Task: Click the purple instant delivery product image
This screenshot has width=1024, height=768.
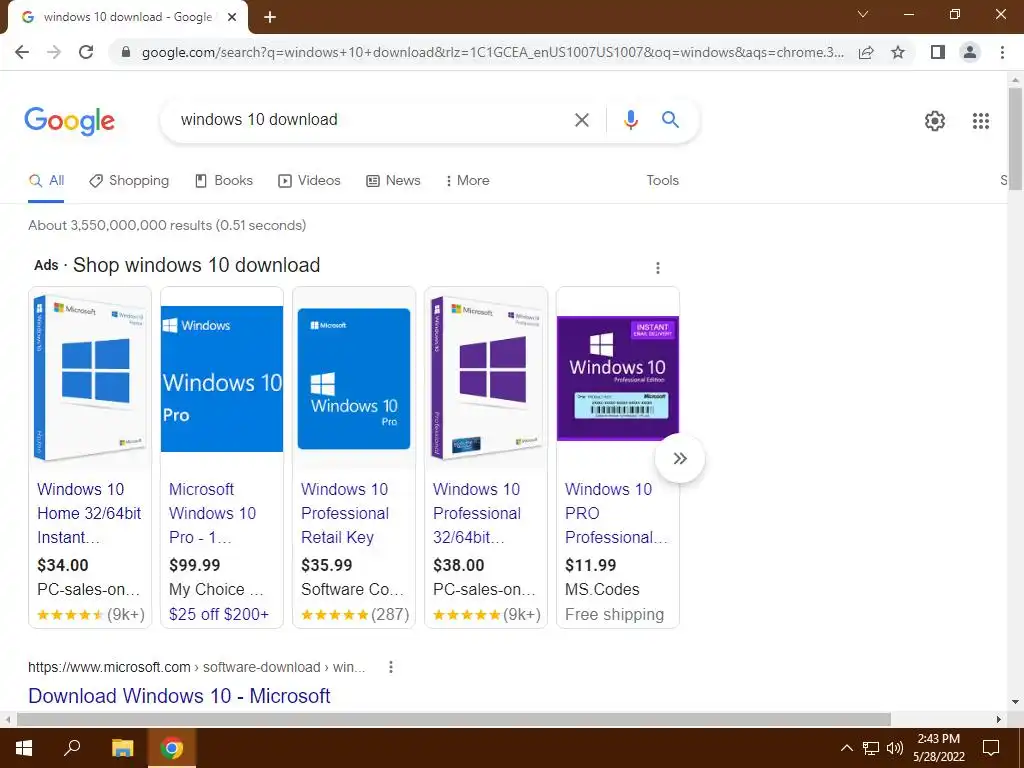Action: click(618, 378)
